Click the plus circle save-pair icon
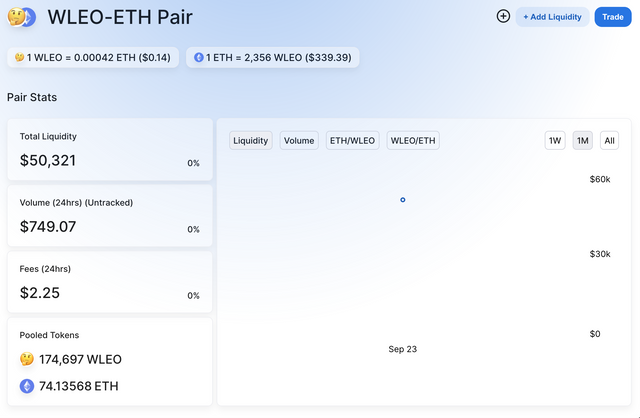The image size is (640, 418). [x=503, y=16]
